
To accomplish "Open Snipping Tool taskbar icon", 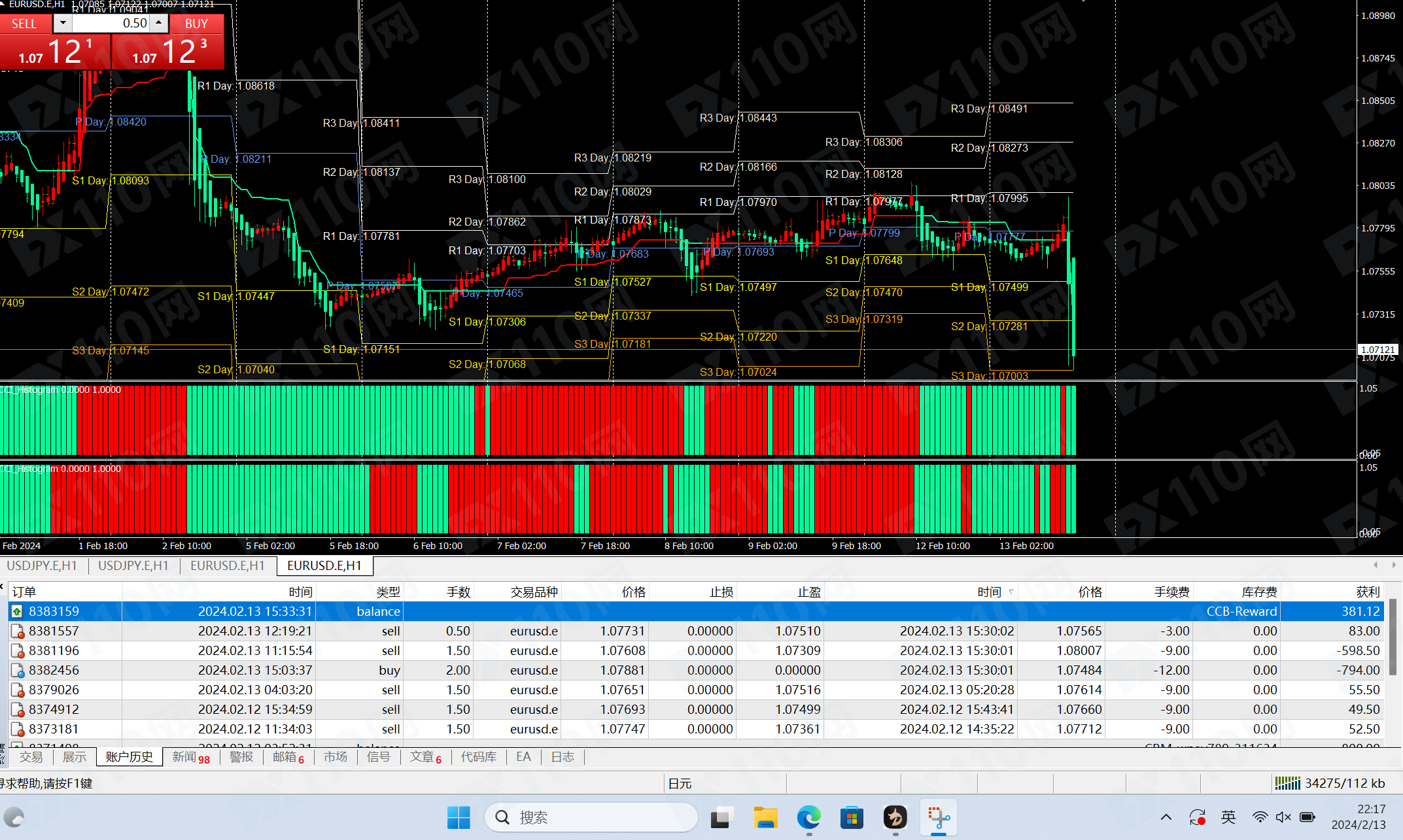I will (939, 817).
